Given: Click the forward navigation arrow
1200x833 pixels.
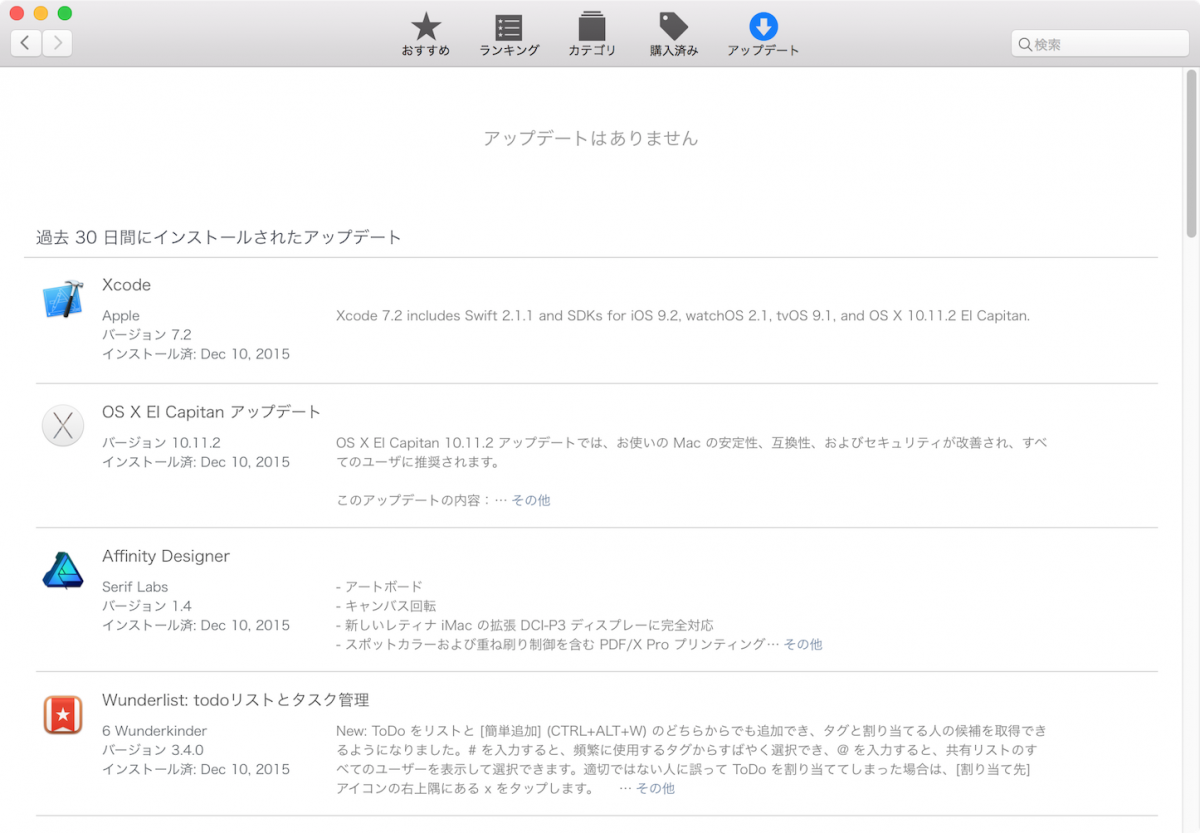Looking at the screenshot, I should [x=58, y=43].
